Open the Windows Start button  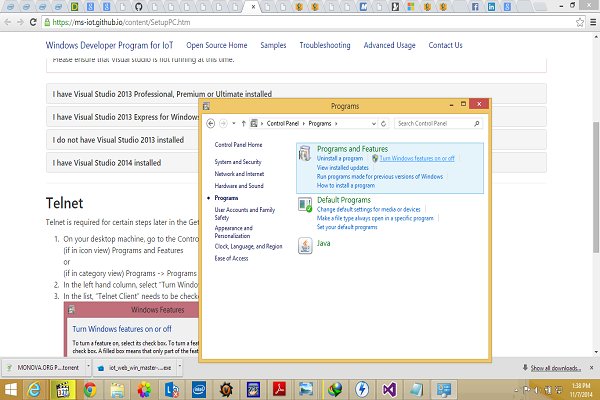coord(11,390)
